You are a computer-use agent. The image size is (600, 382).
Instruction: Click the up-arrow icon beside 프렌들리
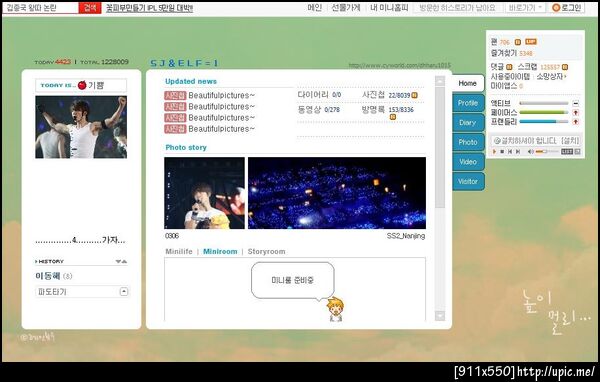pyautogui.click(x=575, y=122)
